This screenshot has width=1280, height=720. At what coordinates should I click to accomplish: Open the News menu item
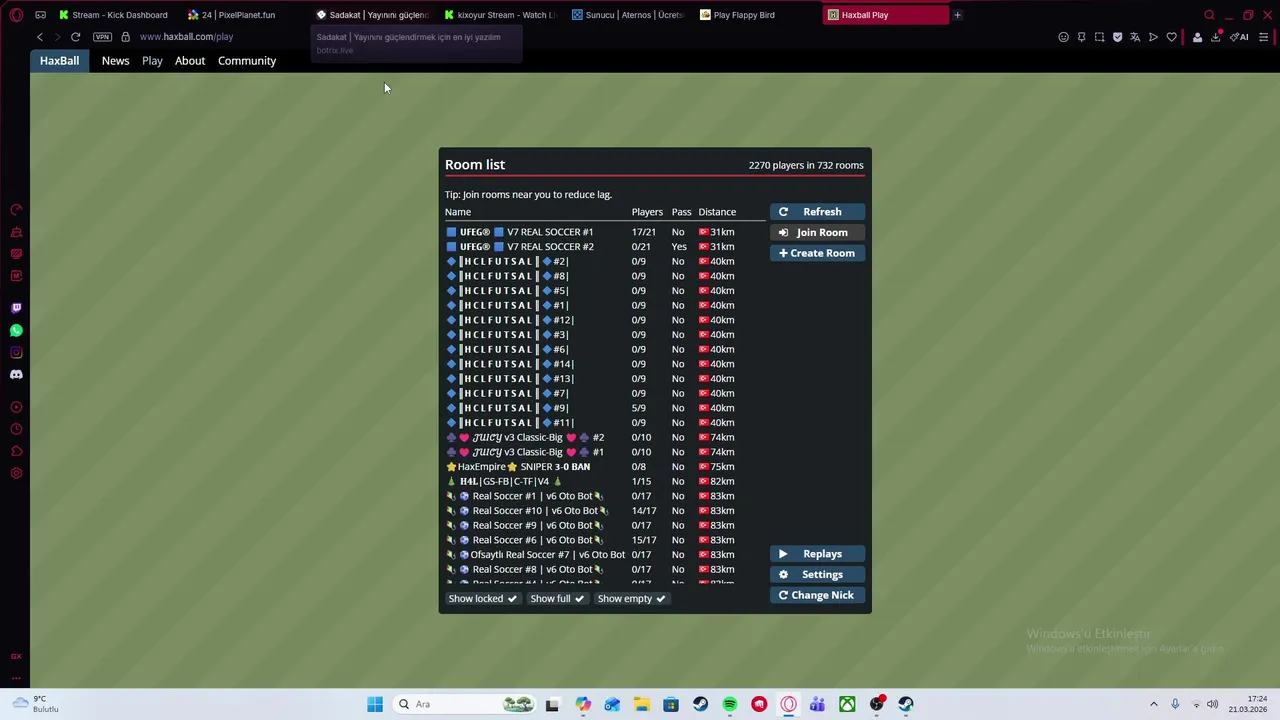(115, 61)
